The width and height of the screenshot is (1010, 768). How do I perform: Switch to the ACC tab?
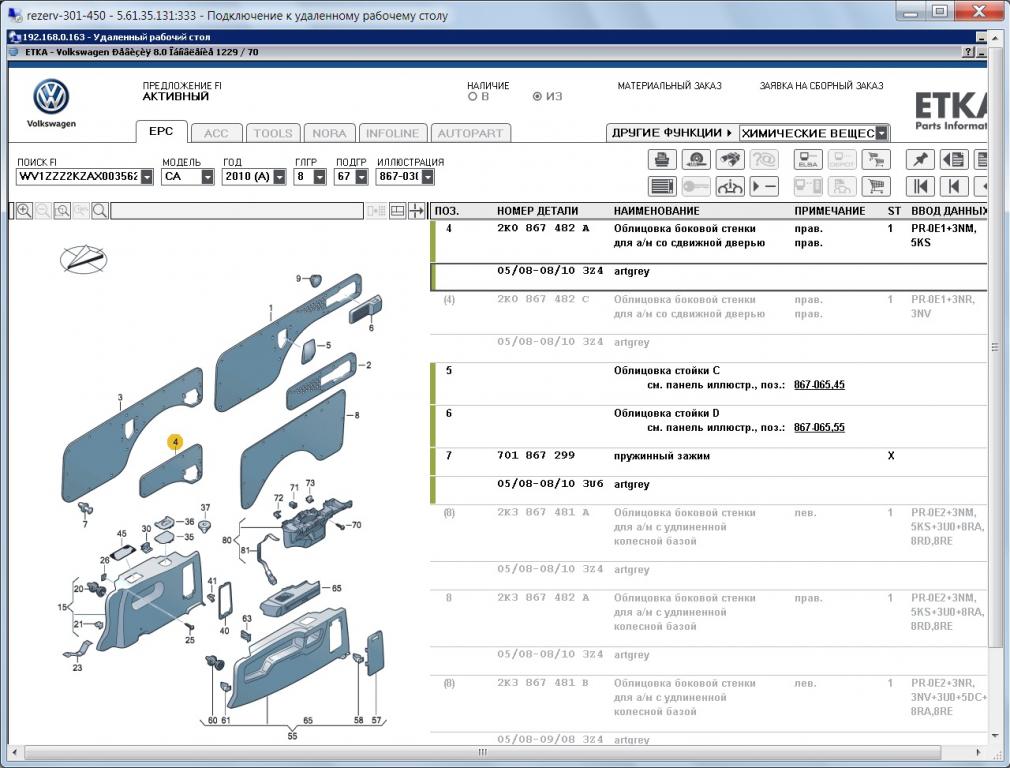click(x=216, y=133)
